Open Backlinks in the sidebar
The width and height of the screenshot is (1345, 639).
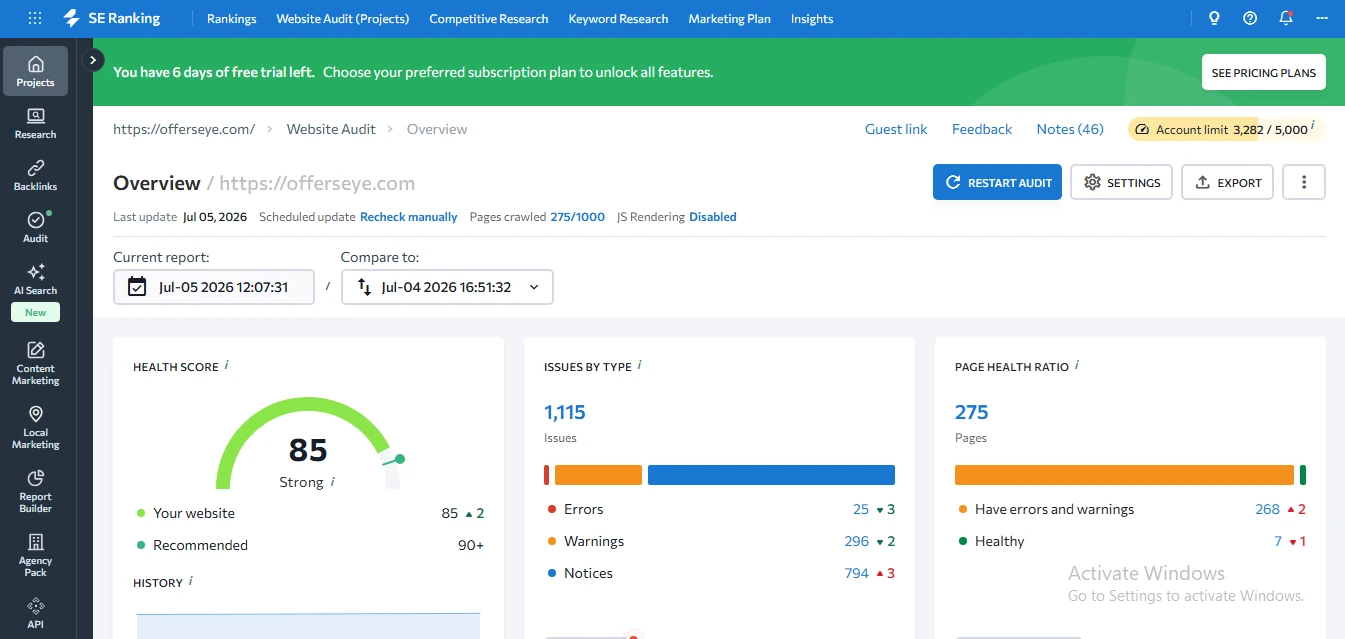(x=36, y=175)
